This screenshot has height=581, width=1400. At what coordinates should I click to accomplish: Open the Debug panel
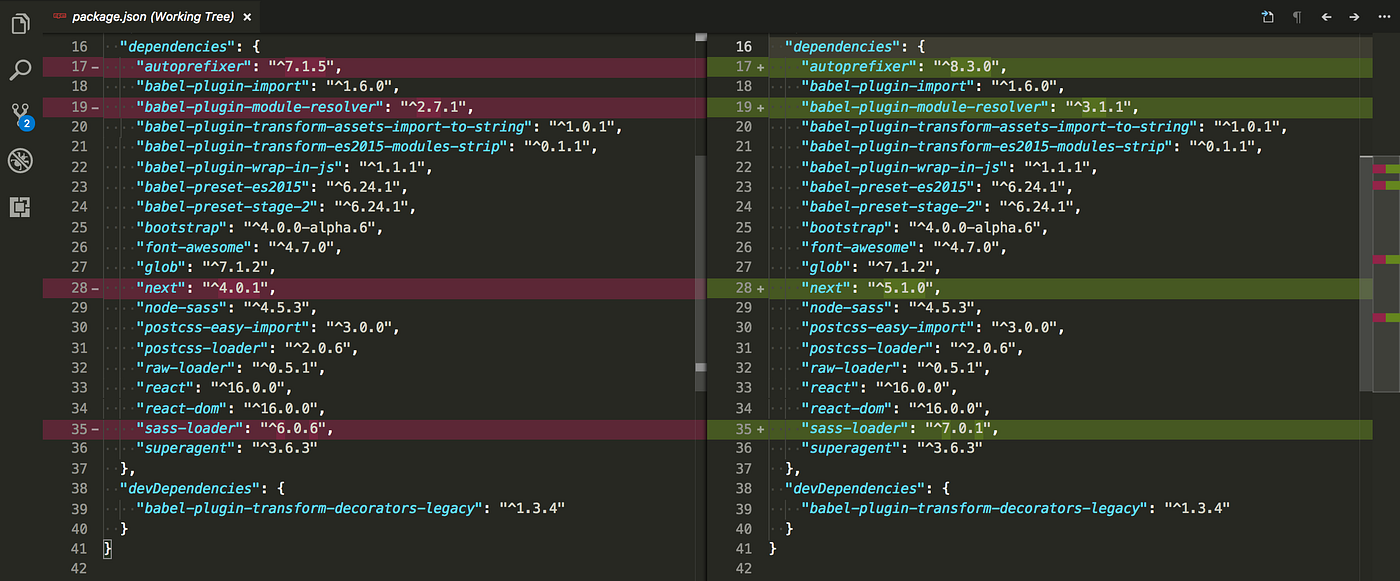[x=20, y=160]
